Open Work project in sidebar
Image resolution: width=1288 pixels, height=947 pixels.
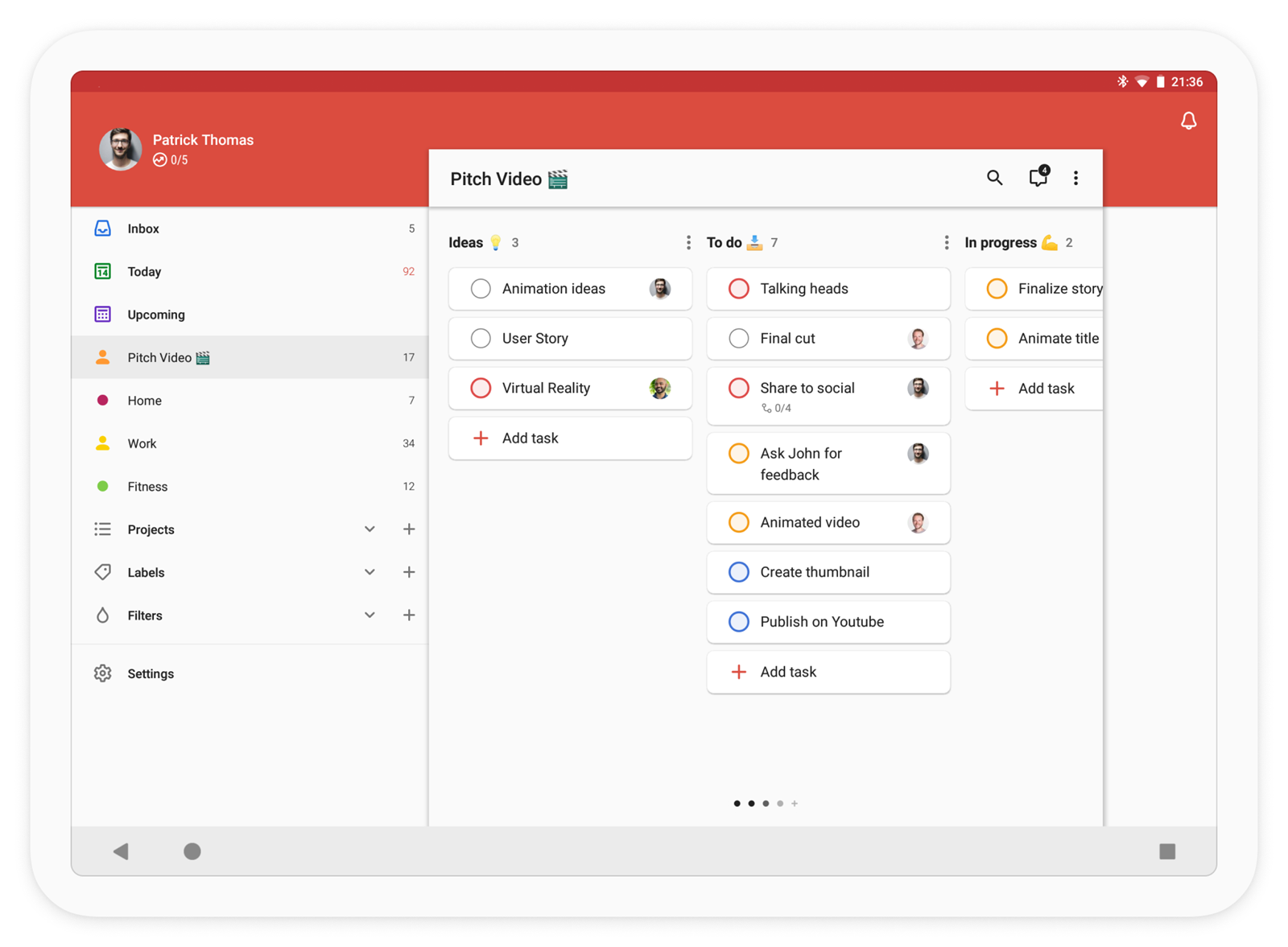coord(250,443)
